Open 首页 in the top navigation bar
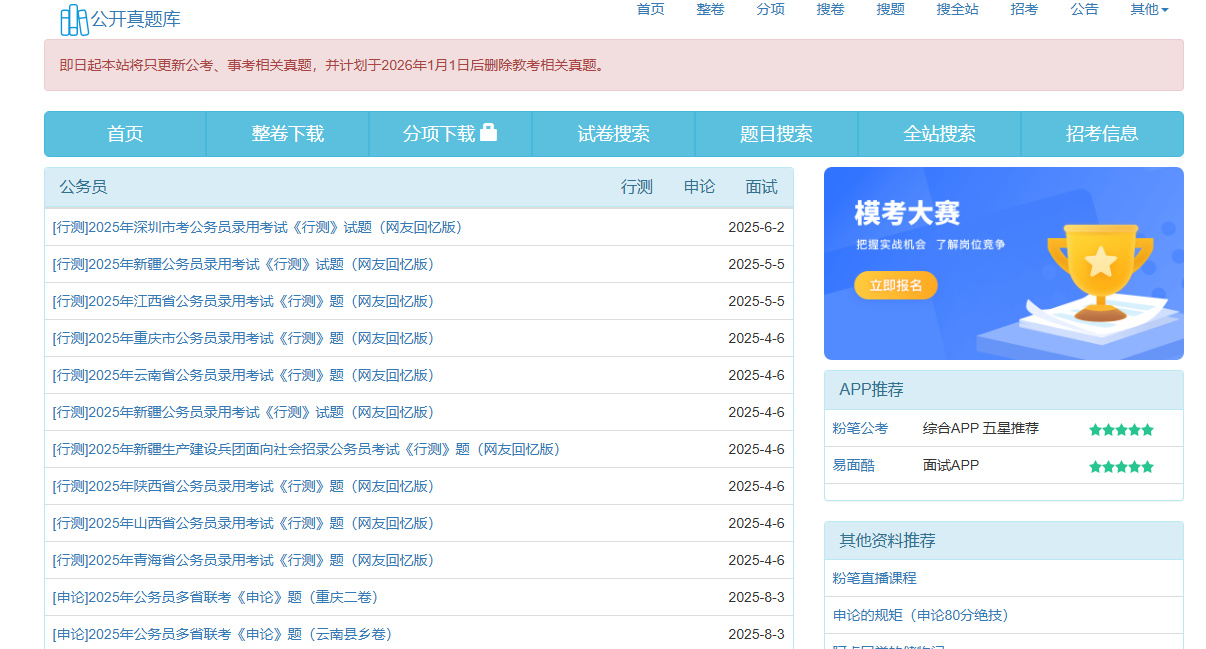The height and width of the screenshot is (649, 1206). (651, 9)
